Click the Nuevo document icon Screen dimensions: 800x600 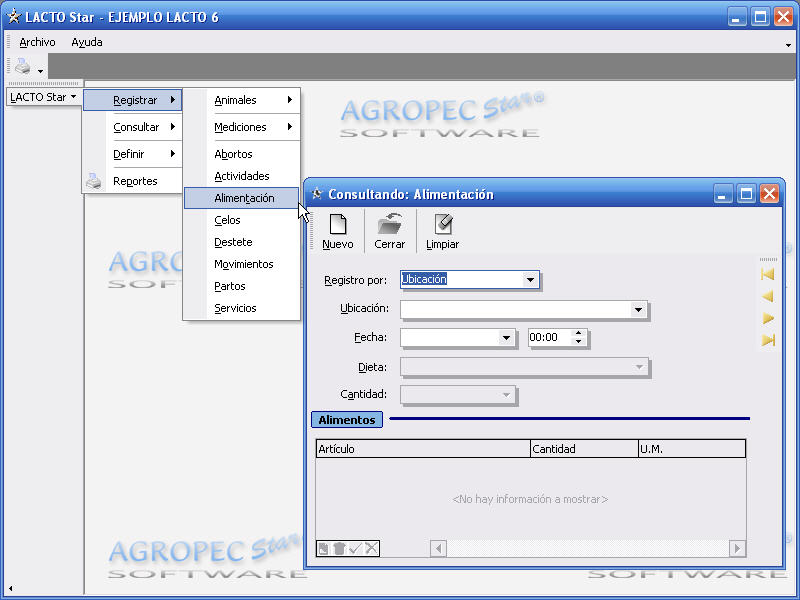[x=338, y=224]
